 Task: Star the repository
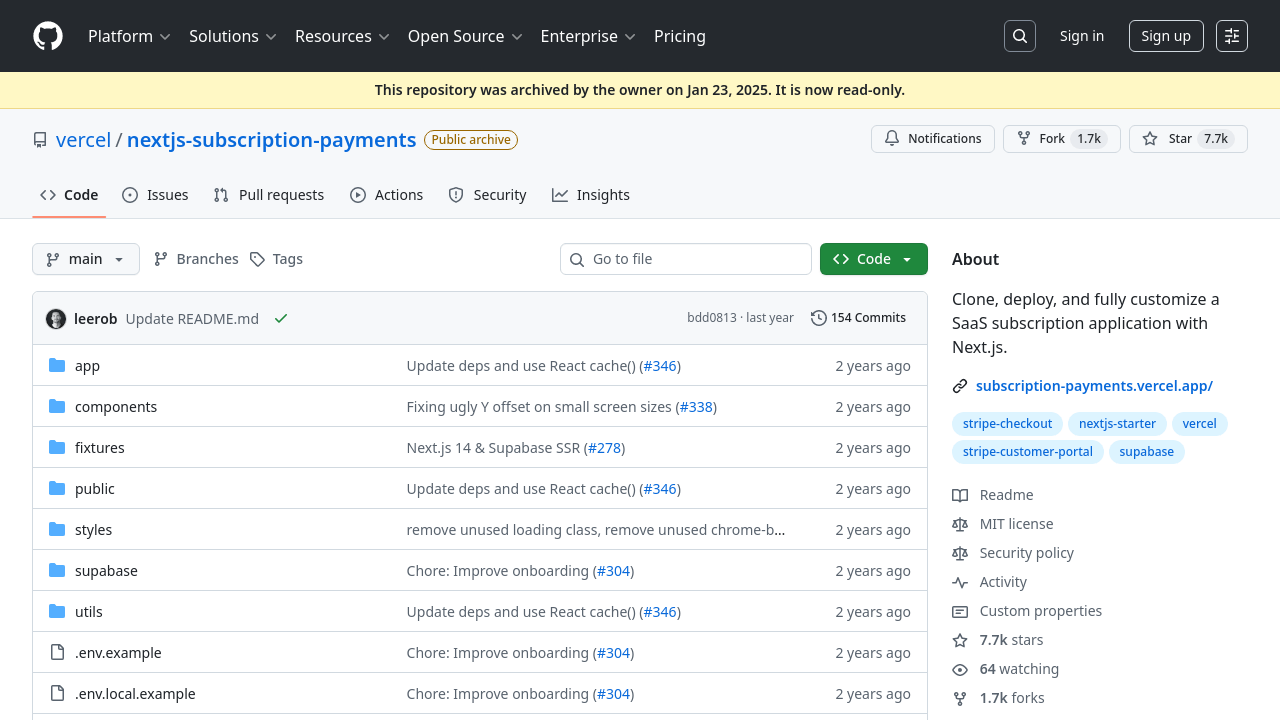coord(1188,139)
